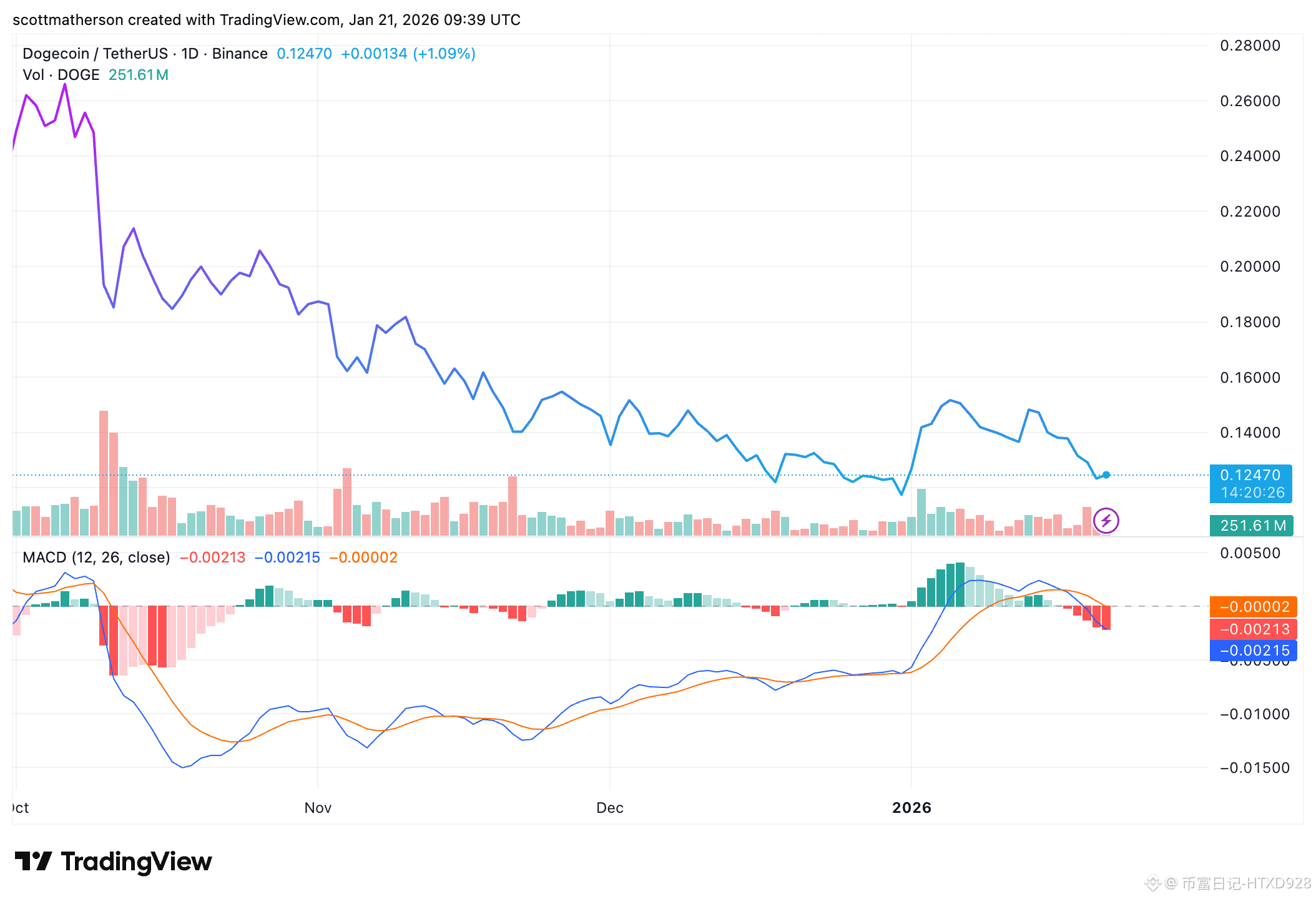Click the orange MACD signal value label
Viewport: 1316px width, 899px height.
tap(1253, 607)
